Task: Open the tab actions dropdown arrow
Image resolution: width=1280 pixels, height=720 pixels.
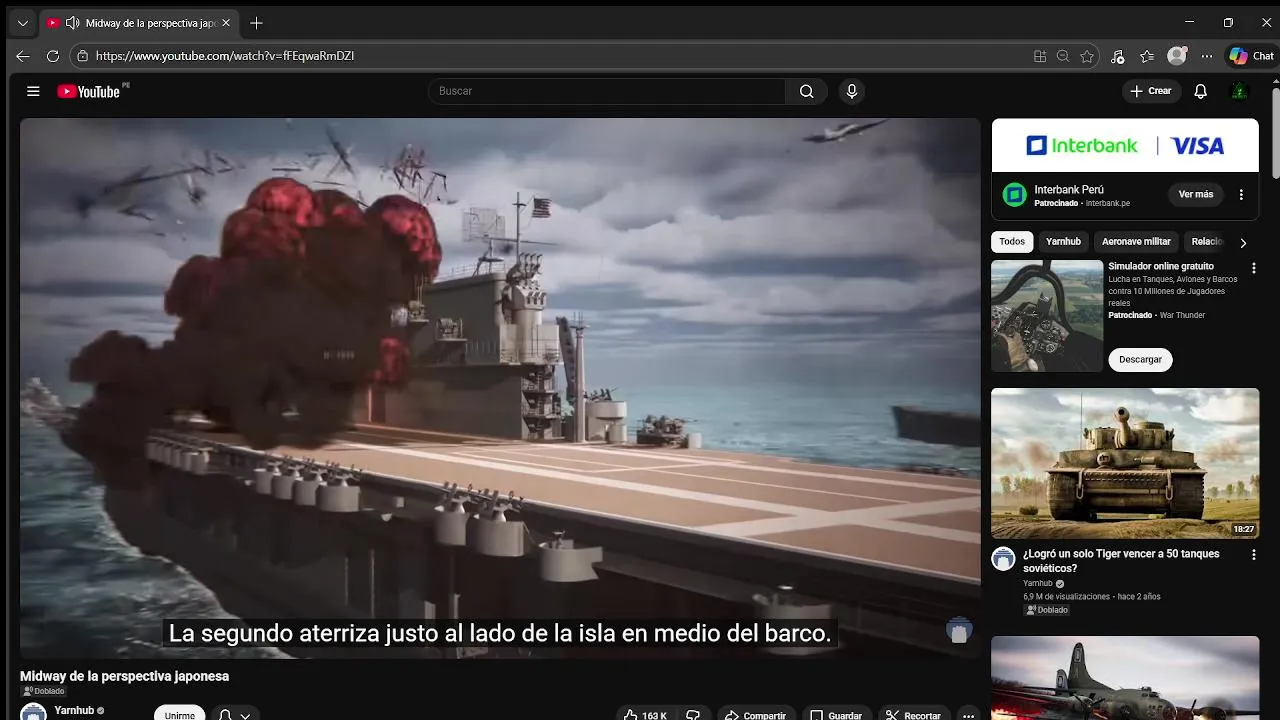Action: [23, 23]
